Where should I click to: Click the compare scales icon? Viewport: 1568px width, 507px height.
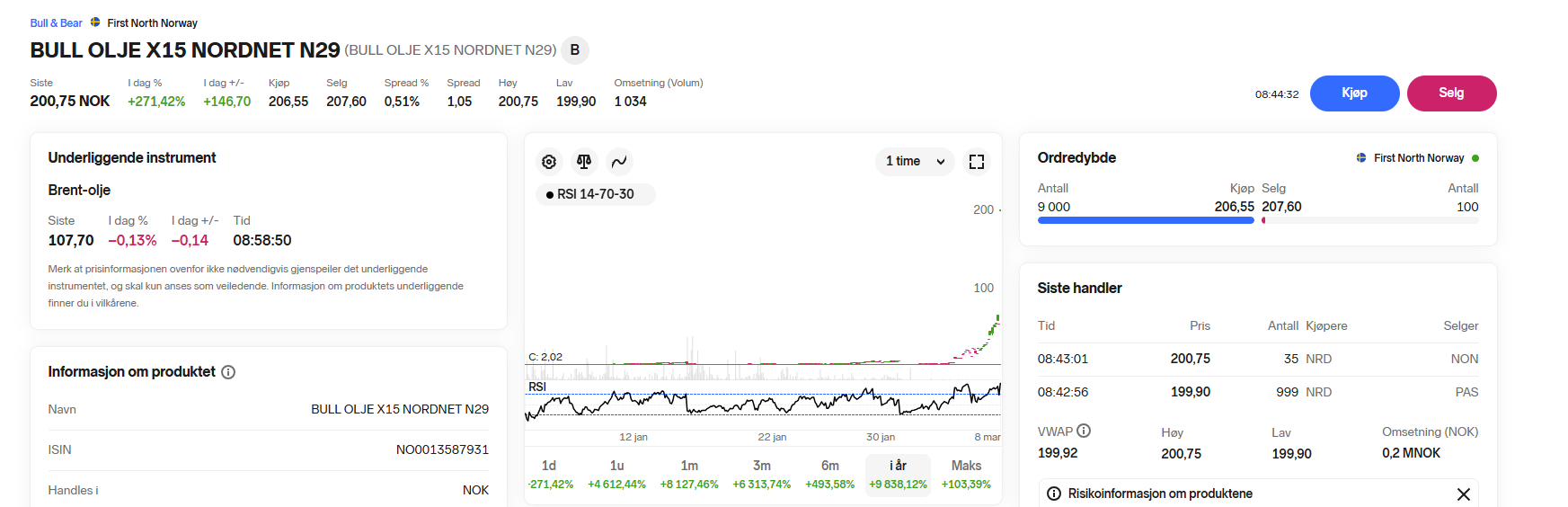(584, 162)
